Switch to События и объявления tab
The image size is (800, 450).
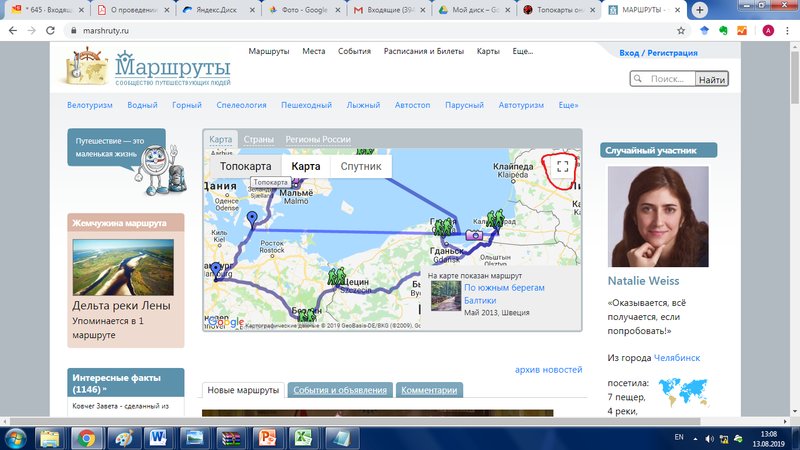tap(340, 391)
